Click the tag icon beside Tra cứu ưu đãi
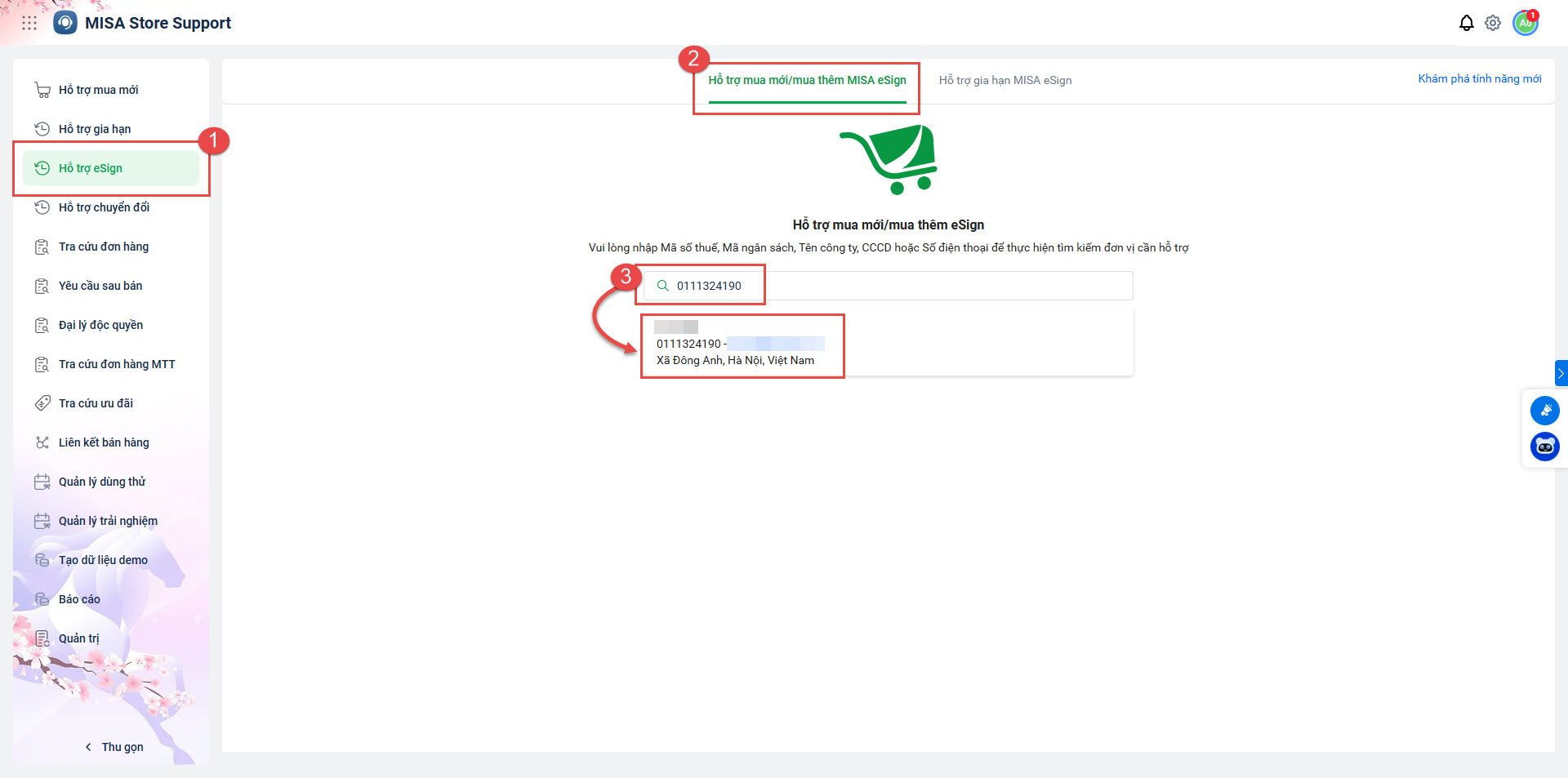The width and height of the screenshot is (1568, 778). [x=42, y=403]
